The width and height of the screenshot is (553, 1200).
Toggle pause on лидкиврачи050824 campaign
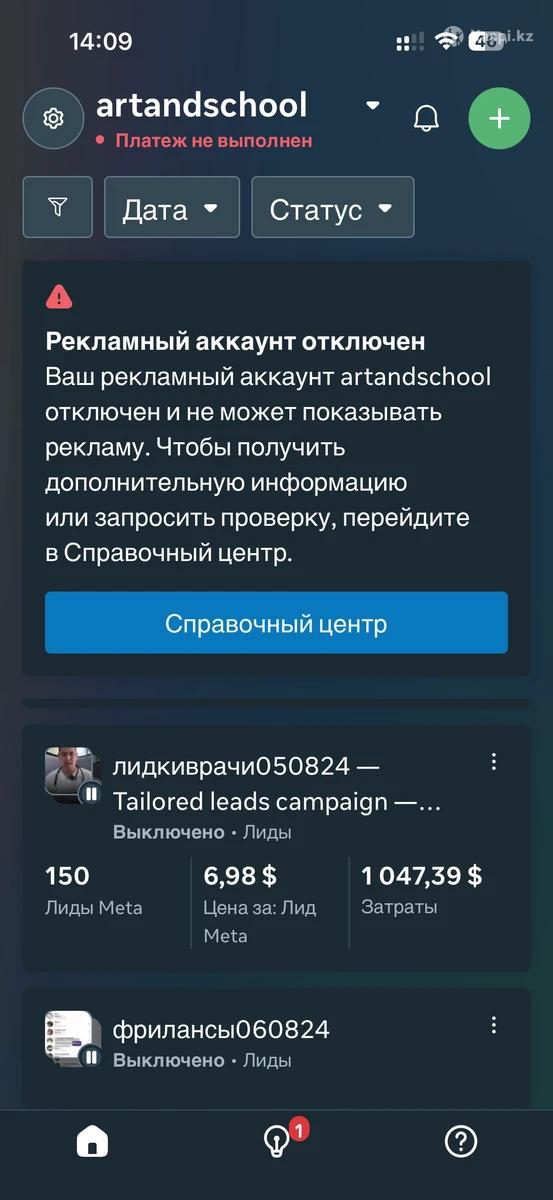click(x=91, y=793)
